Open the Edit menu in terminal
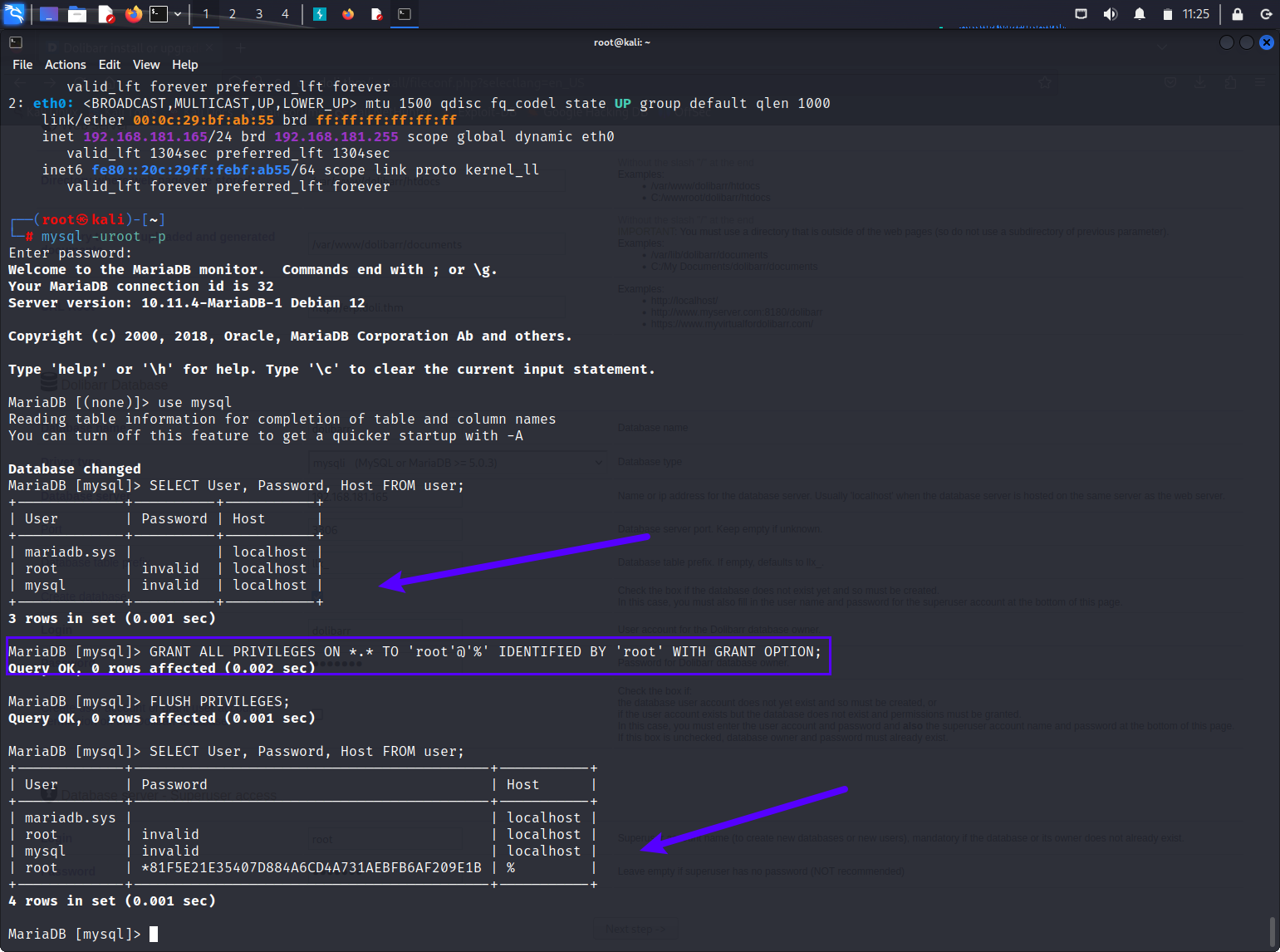The height and width of the screenshot is (952, 1280). point(110,65)
